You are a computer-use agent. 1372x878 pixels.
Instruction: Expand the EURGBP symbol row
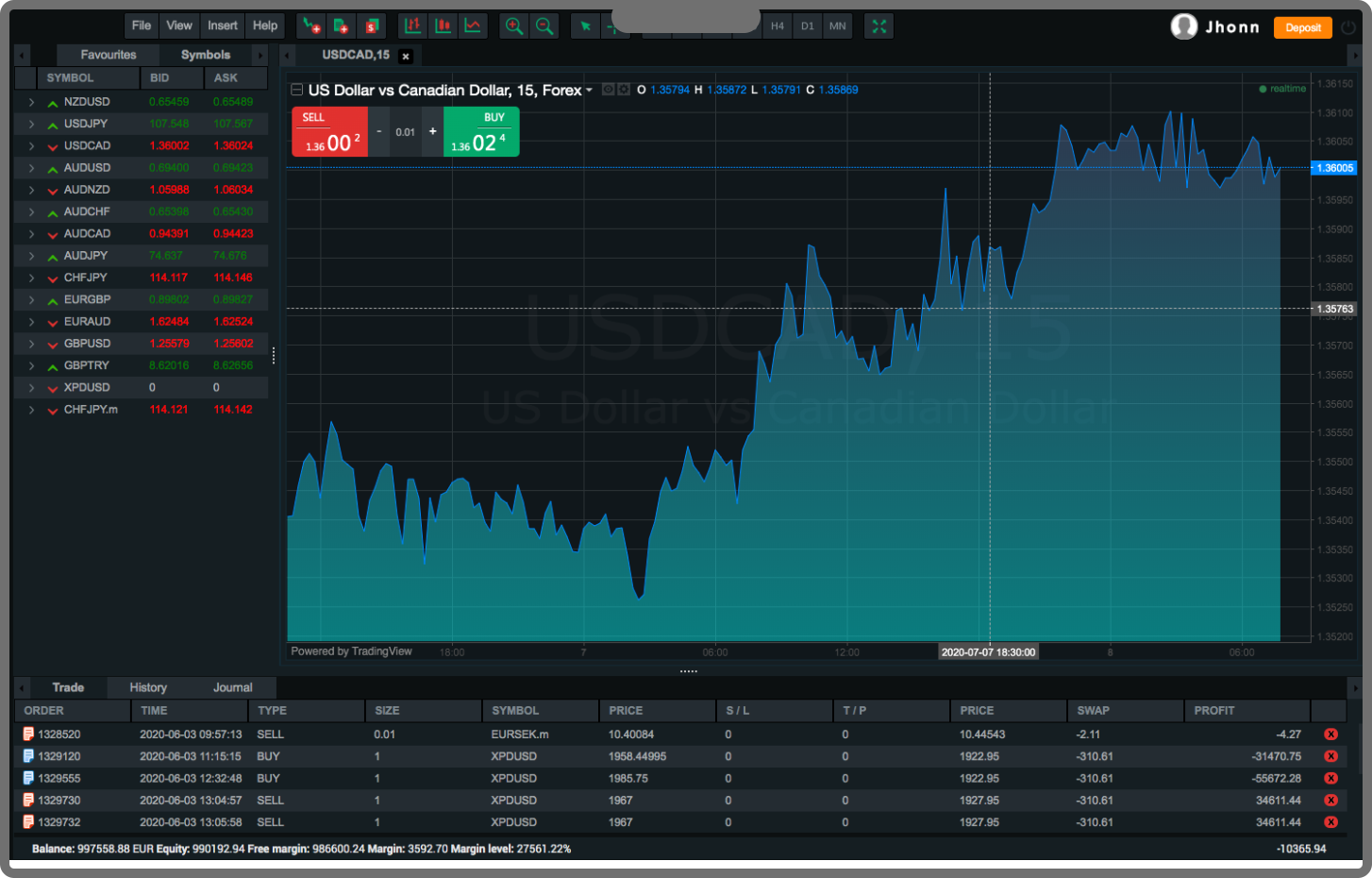click(31, 300)
